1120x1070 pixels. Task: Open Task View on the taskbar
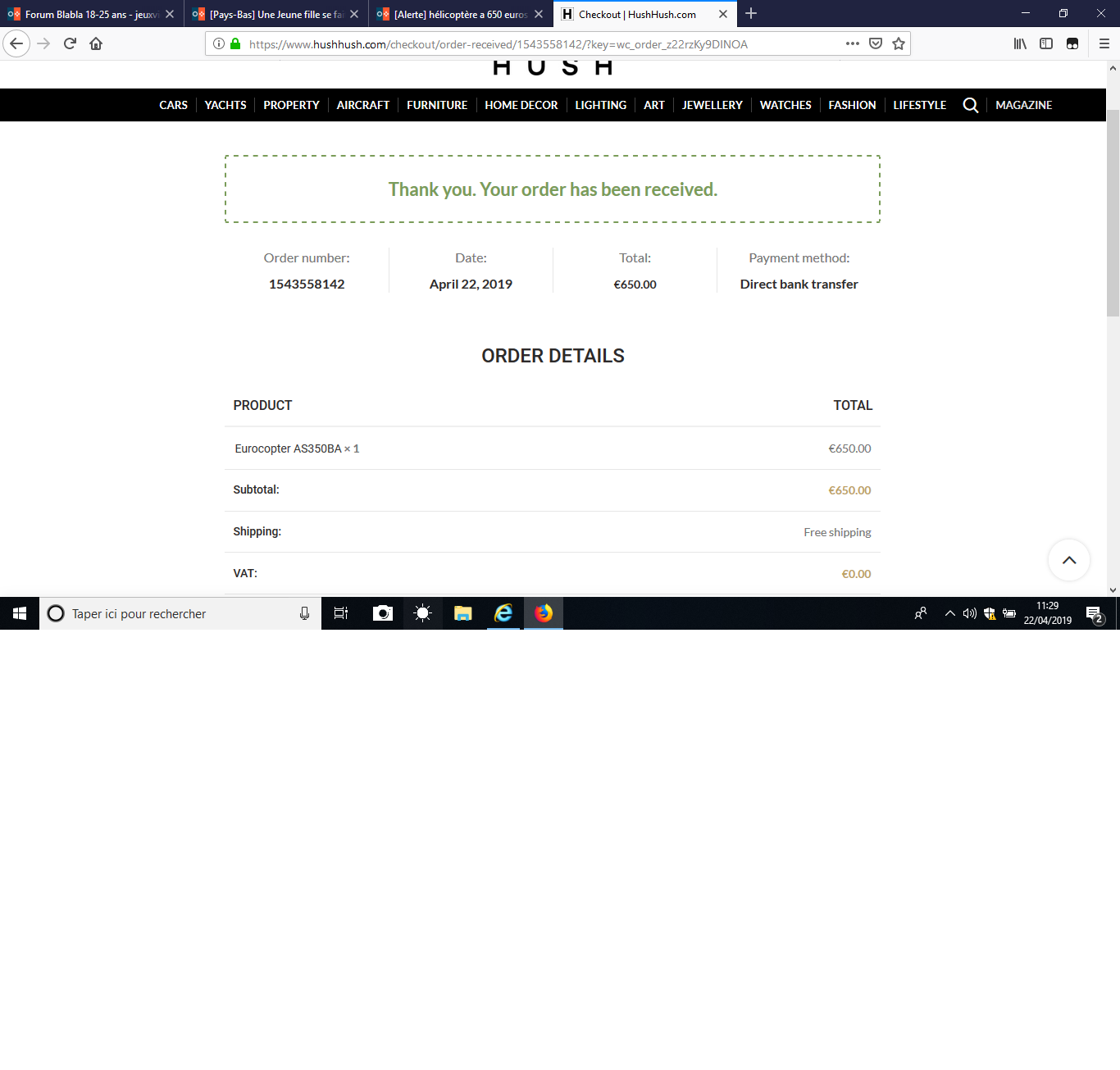(x=341, y=613)
